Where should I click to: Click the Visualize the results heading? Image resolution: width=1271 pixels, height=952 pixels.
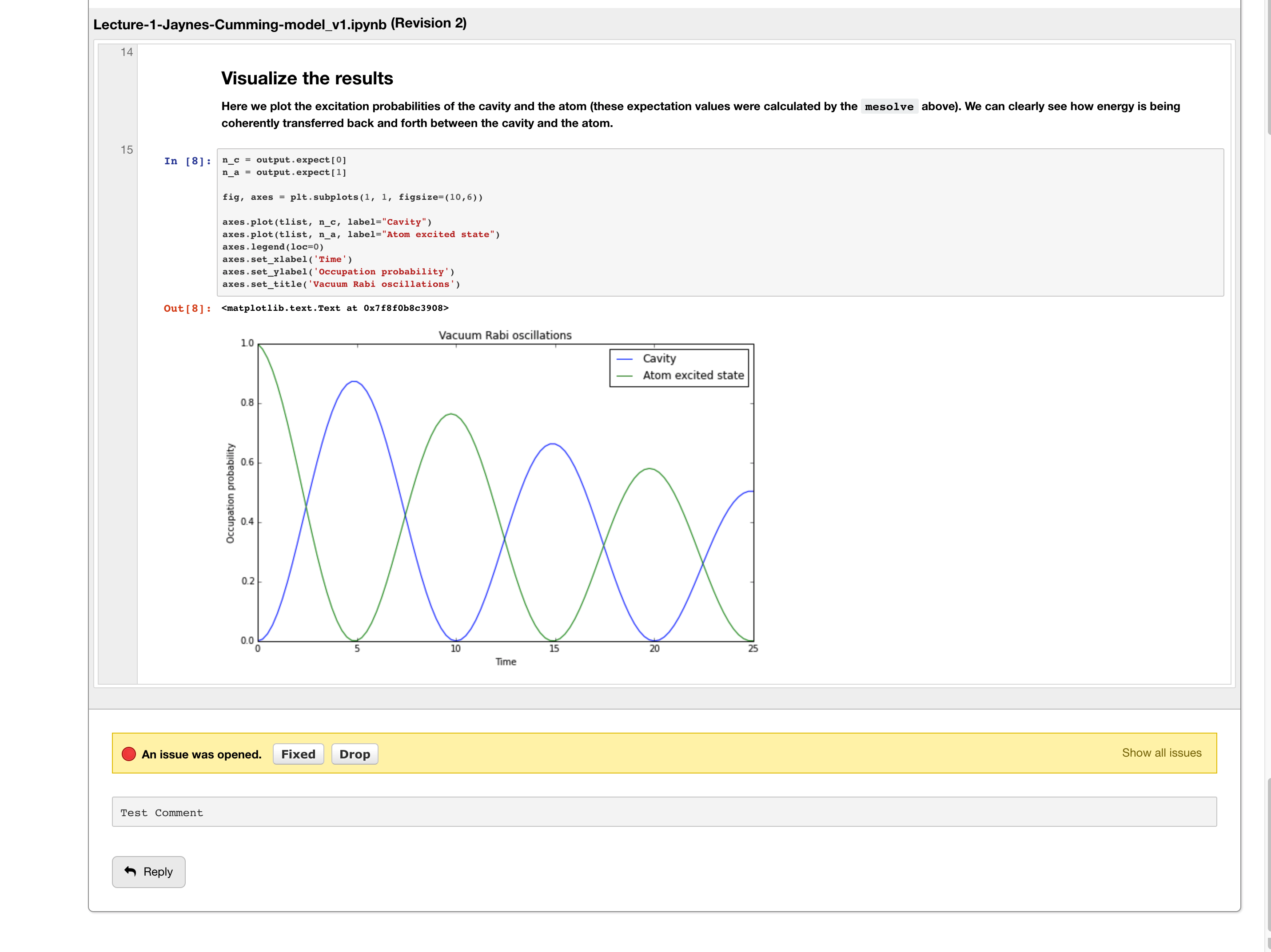tap(307, 78)
